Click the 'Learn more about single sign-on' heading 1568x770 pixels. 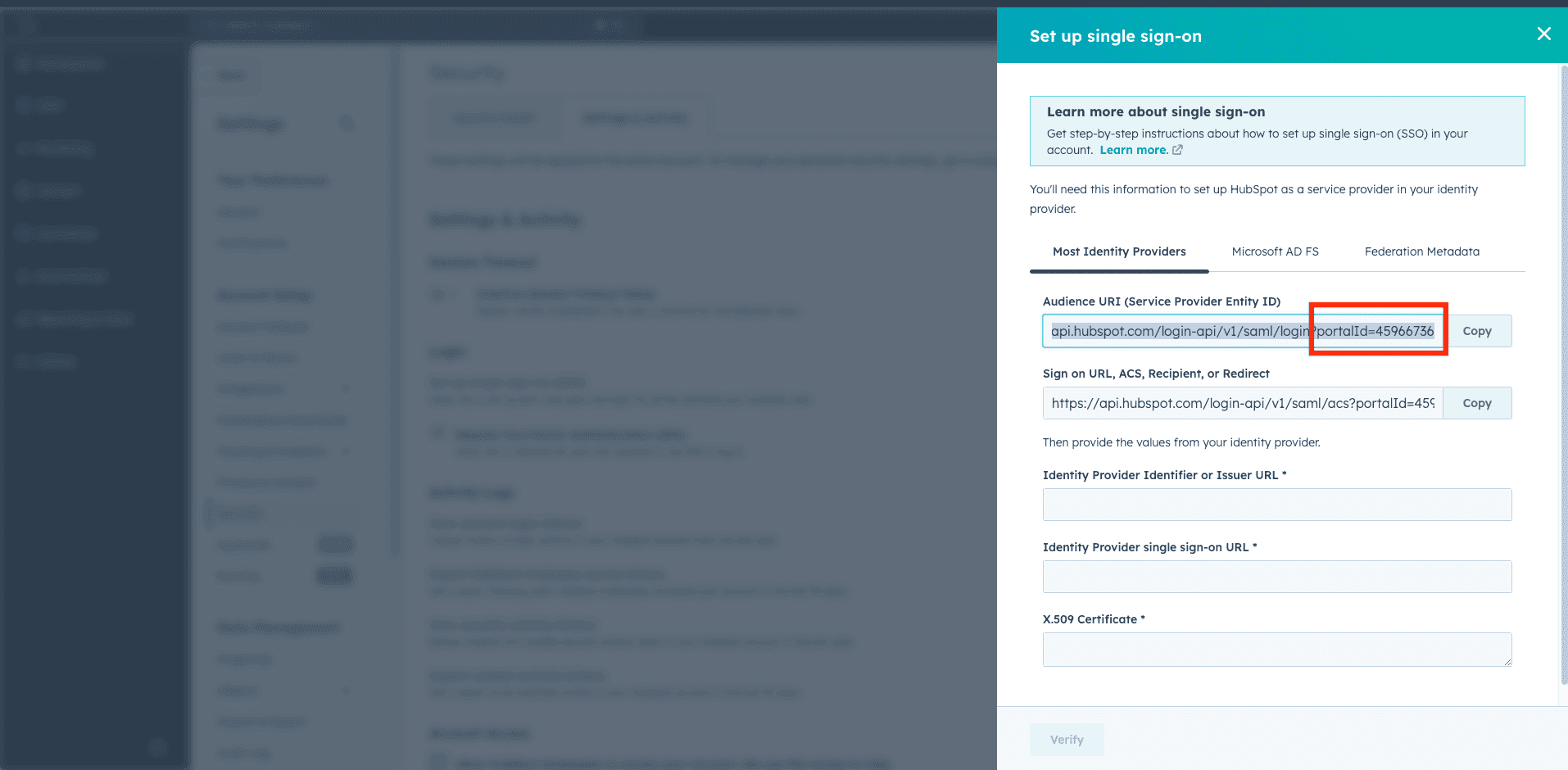[x=1155, y=111]
